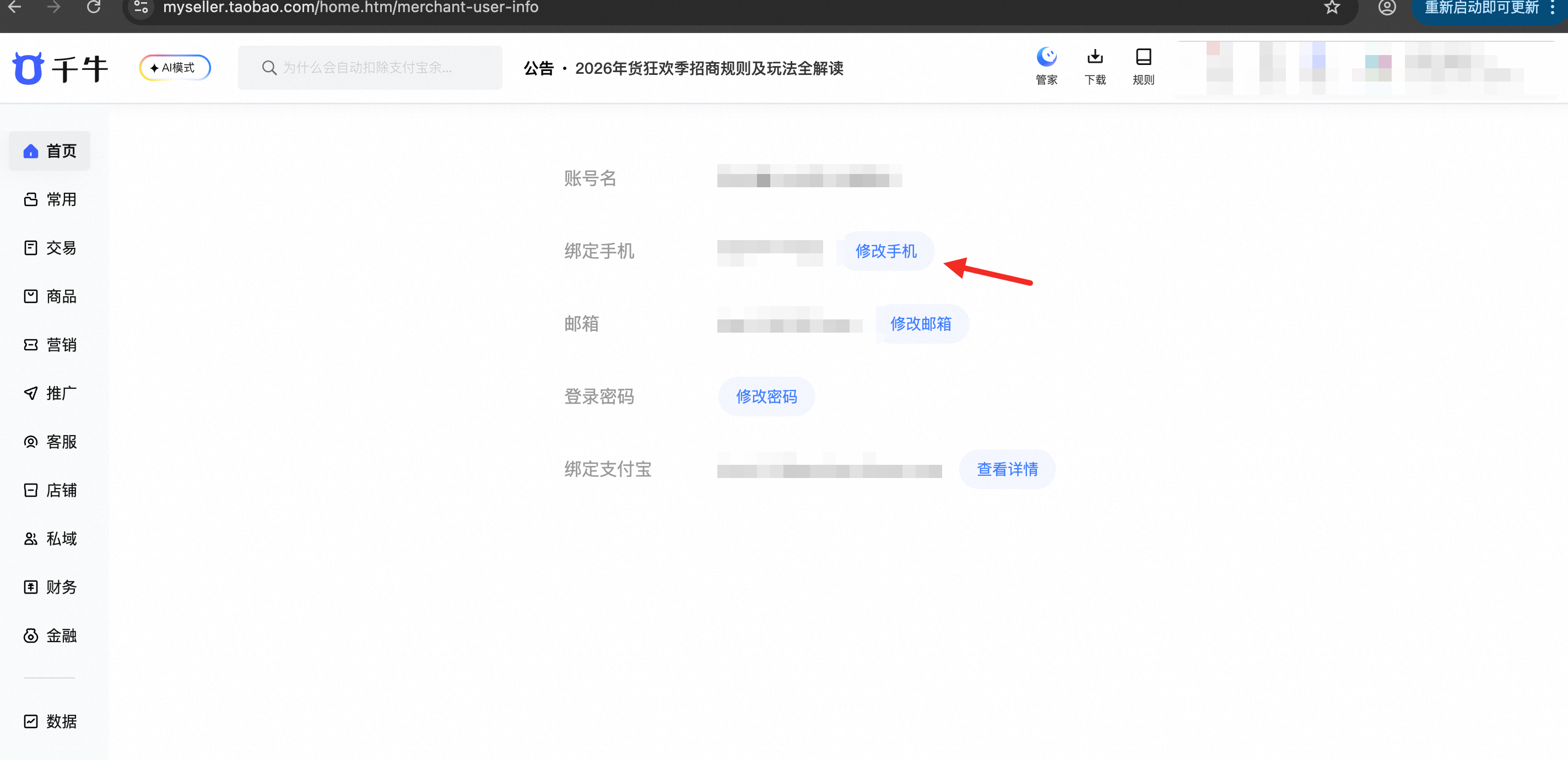Open the 管家 assistant icon

coord(1046,66)
